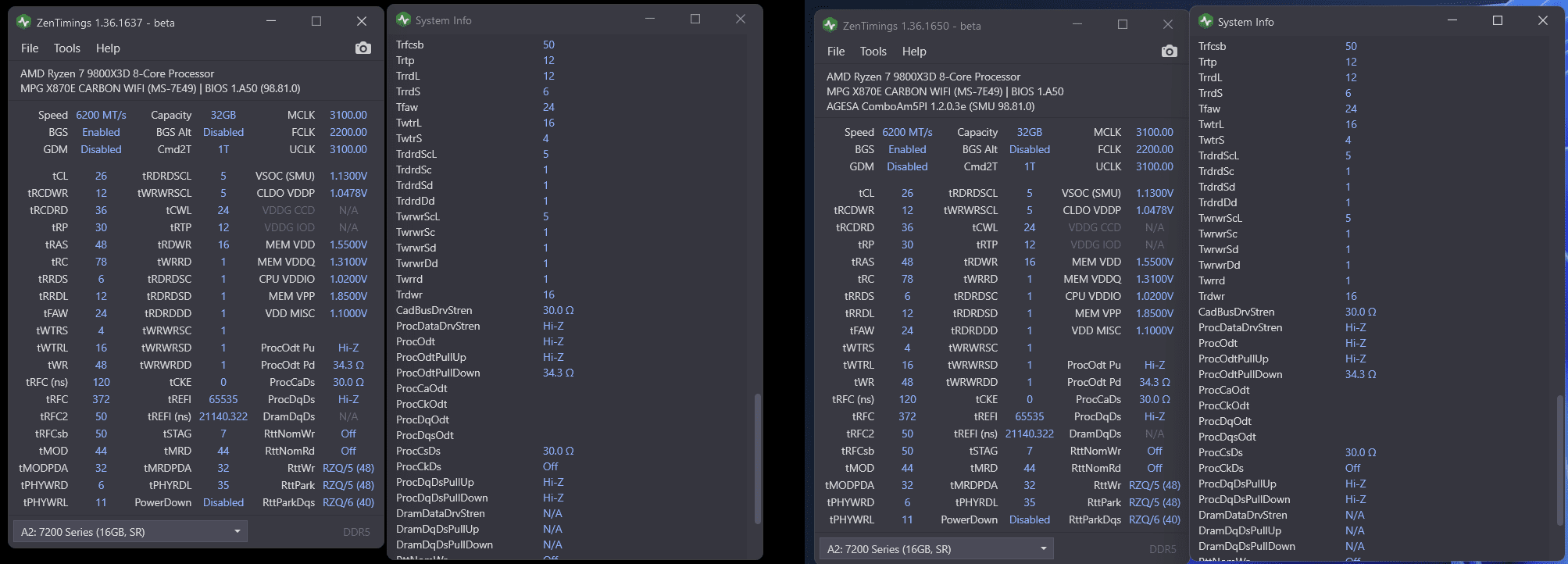The image size is (1568, 564).
Task: Click the tREFI value 65535 in ZenTimings 1.36.1650
Action: point(1030,416)
